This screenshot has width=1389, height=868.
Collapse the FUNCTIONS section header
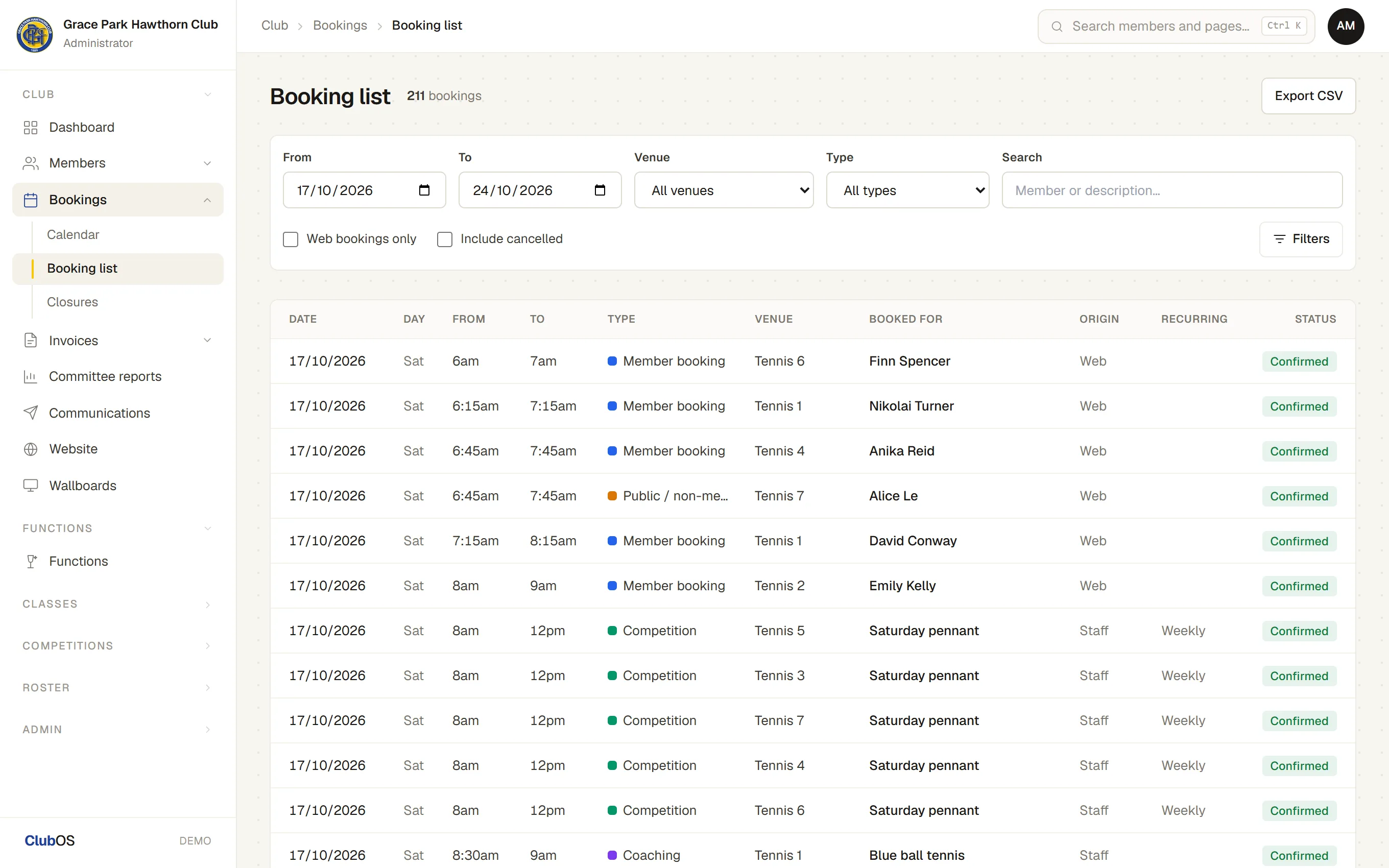117,528
